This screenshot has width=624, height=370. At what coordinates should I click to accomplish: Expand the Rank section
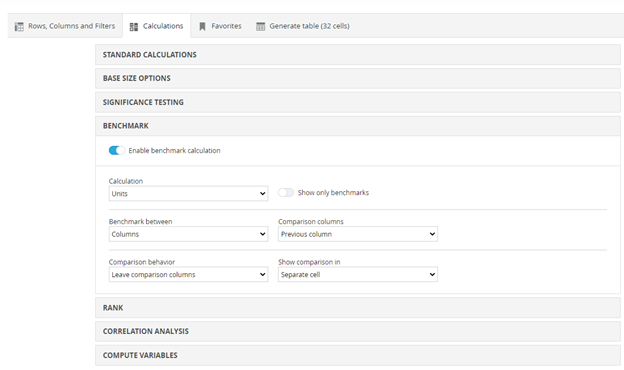357,308
